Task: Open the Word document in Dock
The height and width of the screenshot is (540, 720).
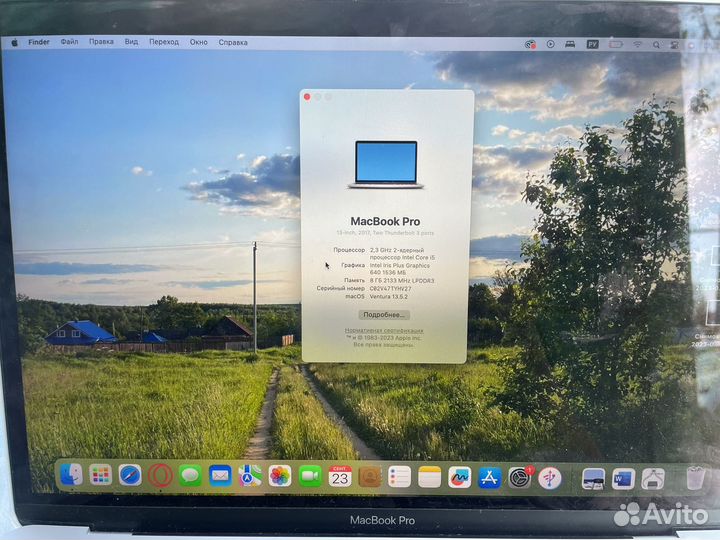Action: (x=623, y=479)
